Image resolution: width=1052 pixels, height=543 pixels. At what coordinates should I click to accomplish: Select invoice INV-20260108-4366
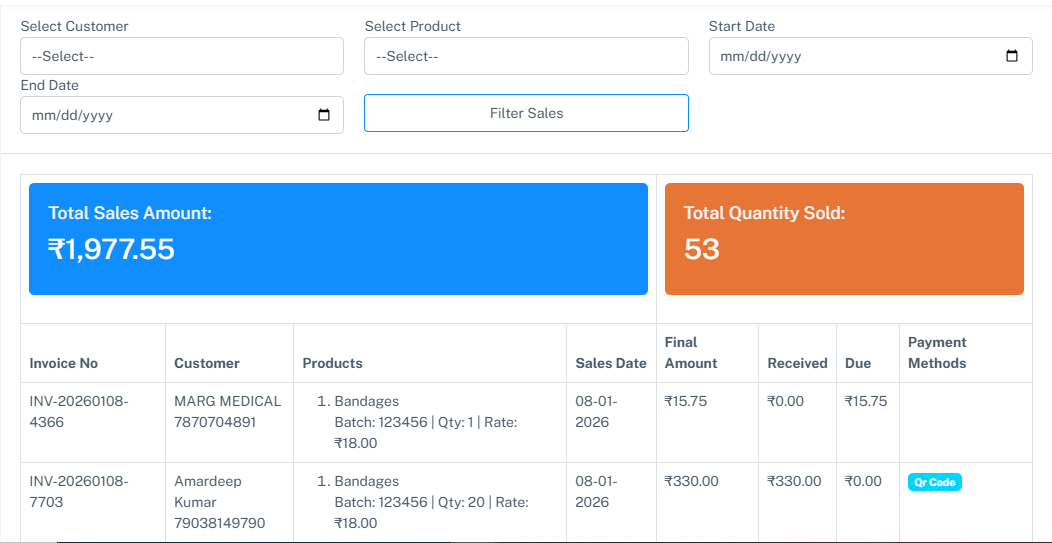79,411
